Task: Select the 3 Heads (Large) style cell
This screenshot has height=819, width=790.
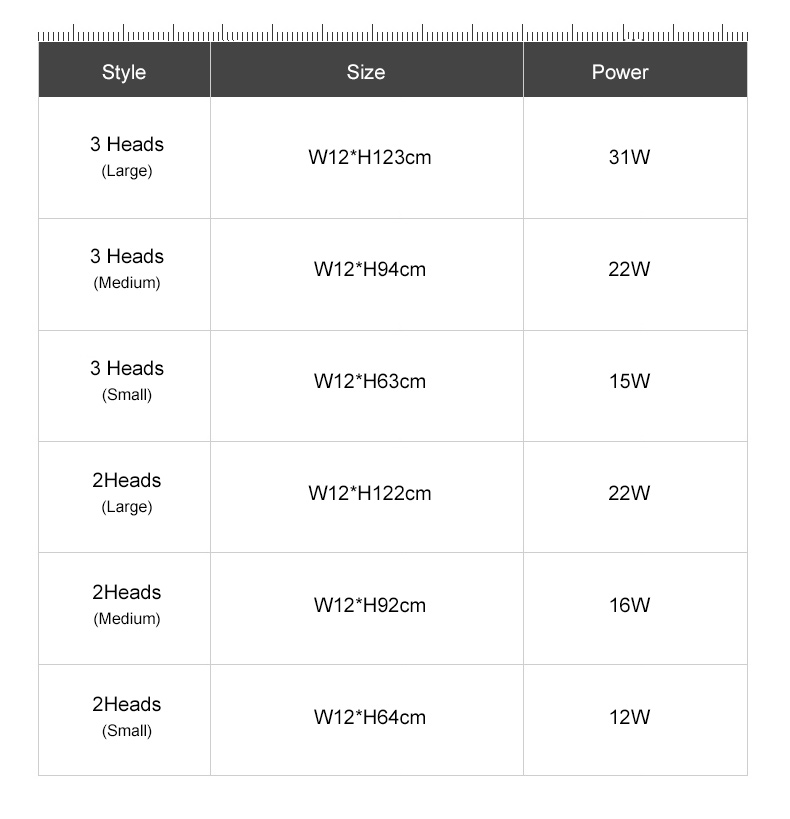Action: 124,158
